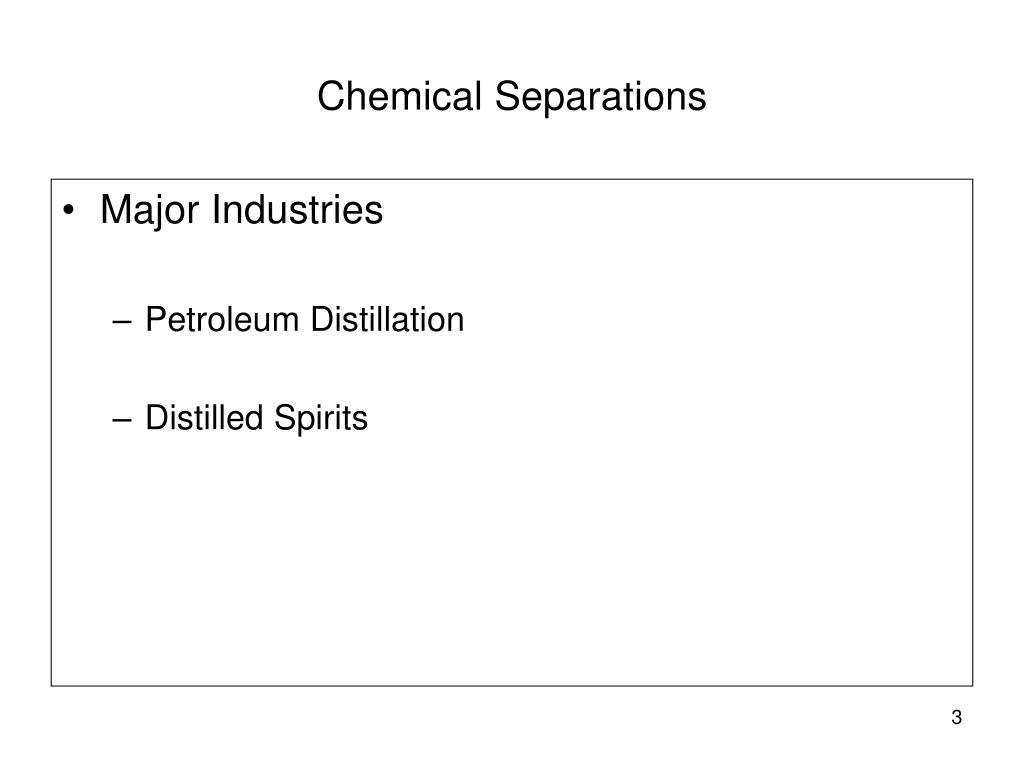Click the word "Petroleum" in the sub-bullet

(222, 319)
